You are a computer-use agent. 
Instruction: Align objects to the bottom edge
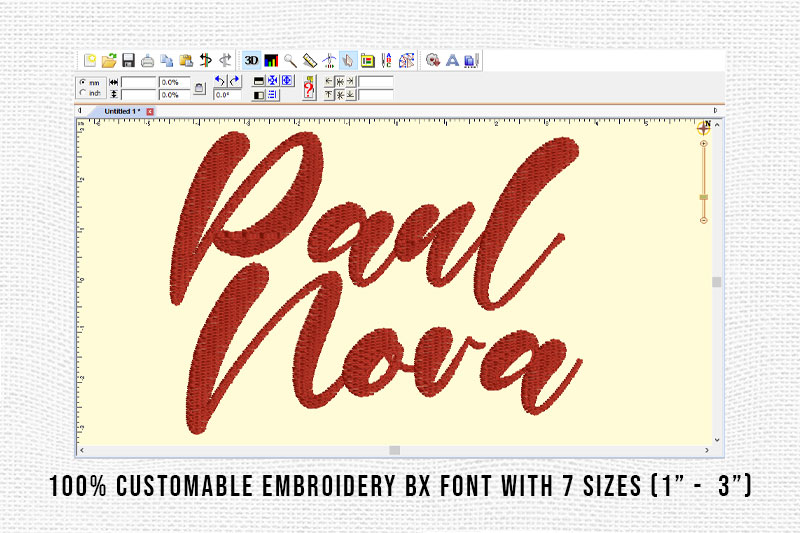(x=351, y=95)
